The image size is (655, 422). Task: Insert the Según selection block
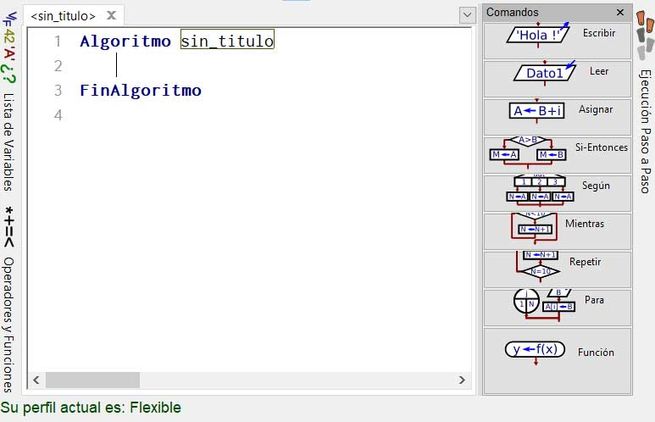coord(557,193)
